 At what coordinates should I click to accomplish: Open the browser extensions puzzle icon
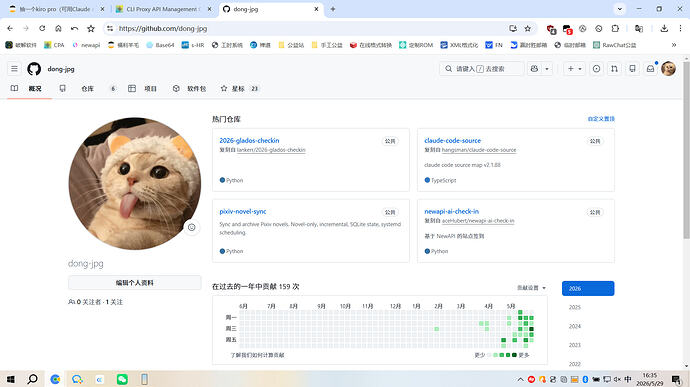pos(615,28)
